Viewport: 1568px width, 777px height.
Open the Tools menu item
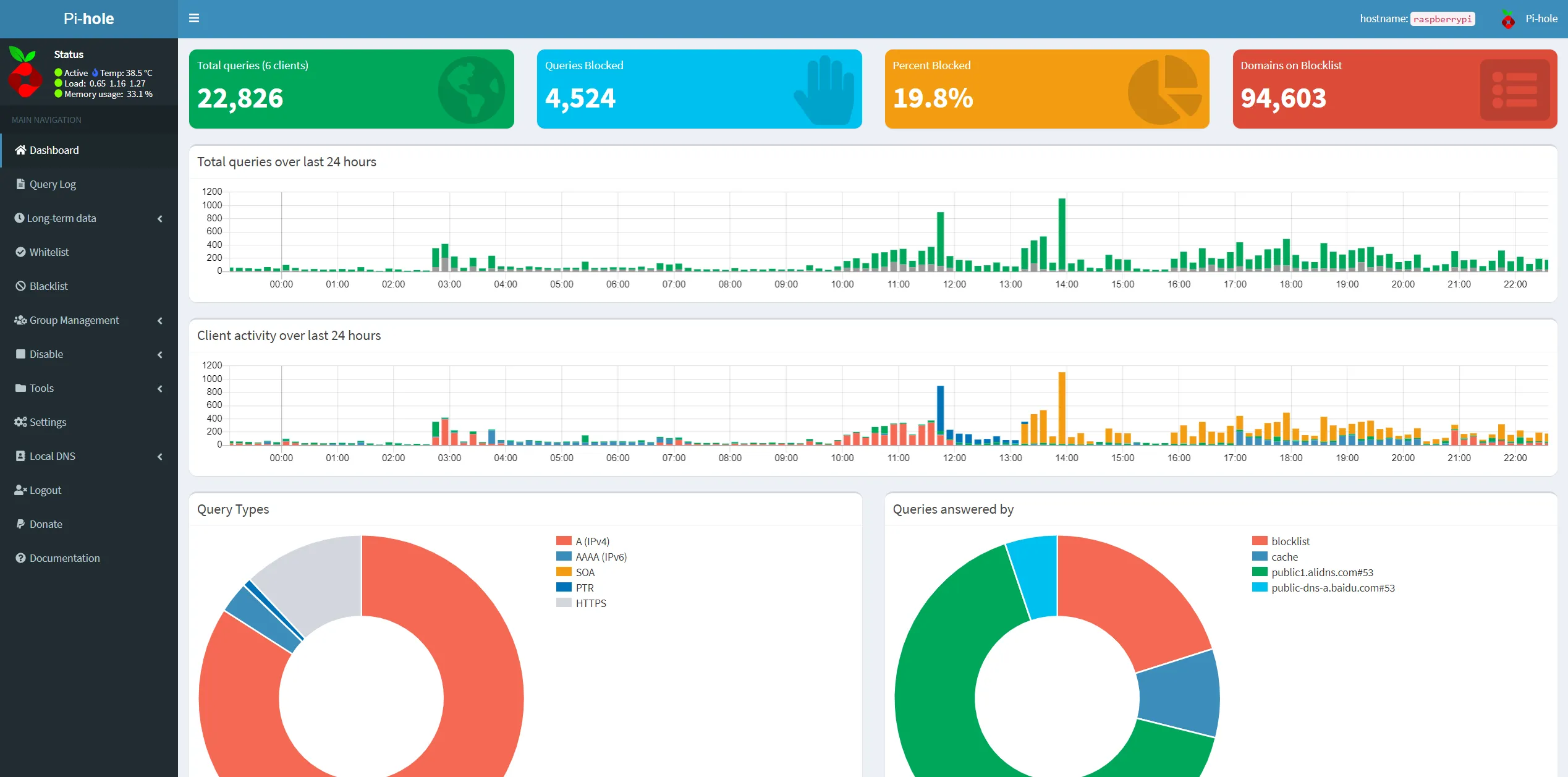41,388
